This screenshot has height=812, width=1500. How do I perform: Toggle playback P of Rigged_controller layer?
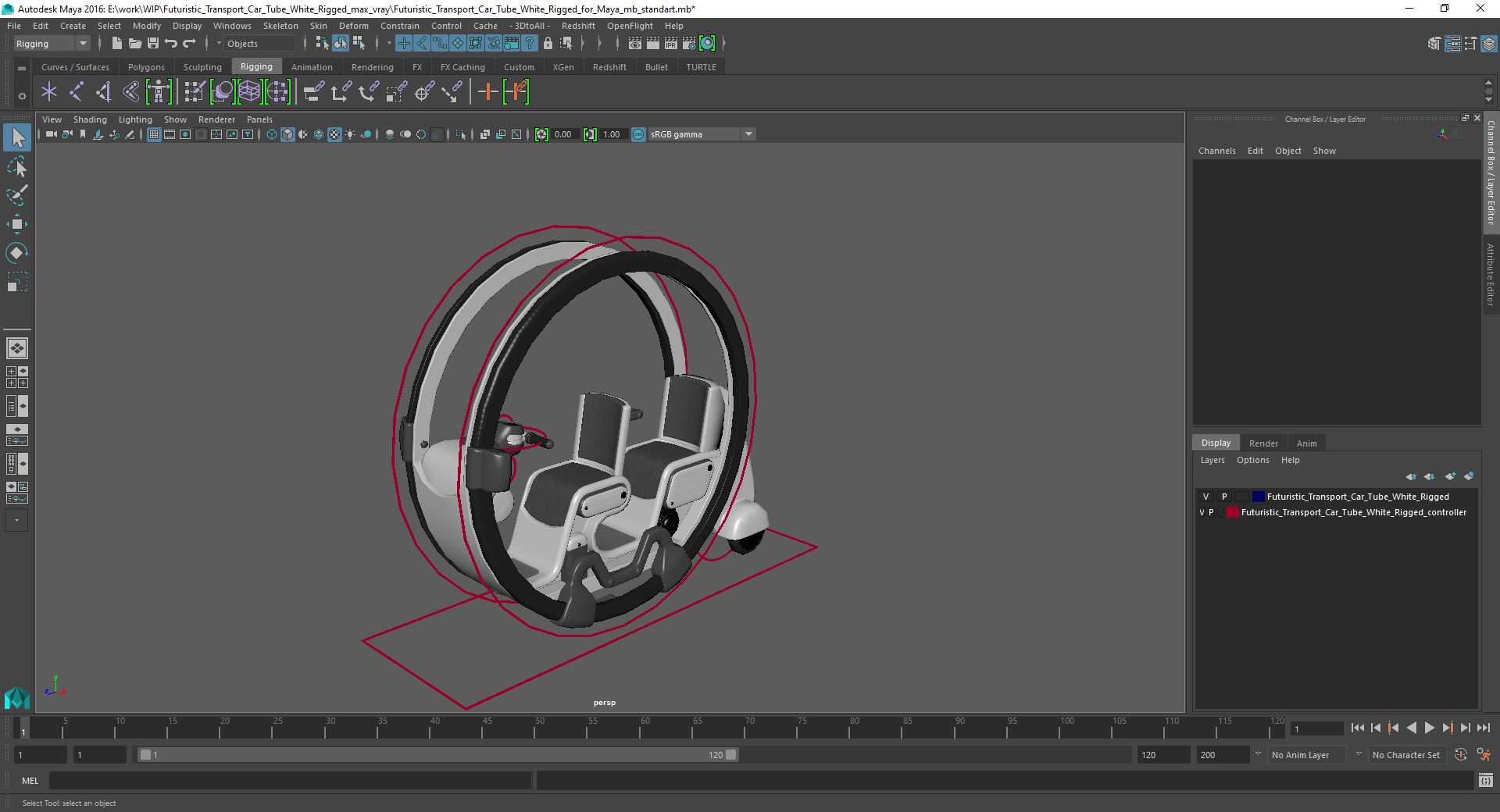[1212, 512]
